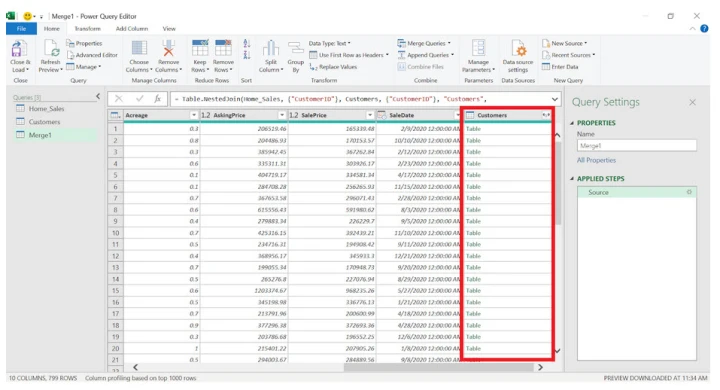Select row number 10
Image resolution: width=720 pixels, height=390 pixels.
pos(116,233)
